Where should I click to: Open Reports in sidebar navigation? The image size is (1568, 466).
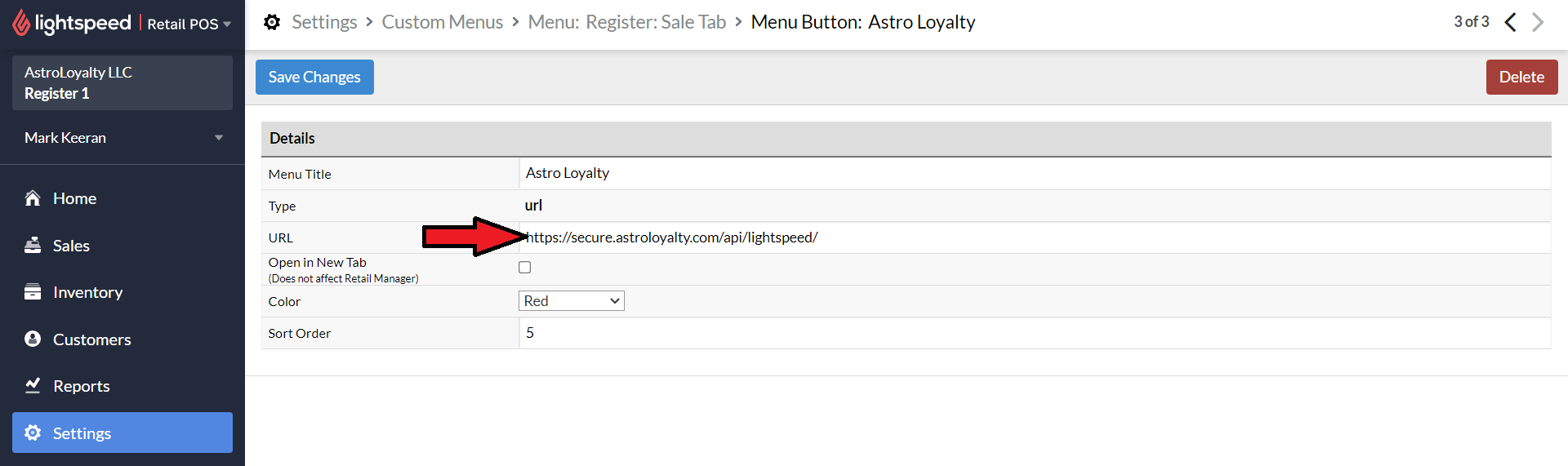122,385
